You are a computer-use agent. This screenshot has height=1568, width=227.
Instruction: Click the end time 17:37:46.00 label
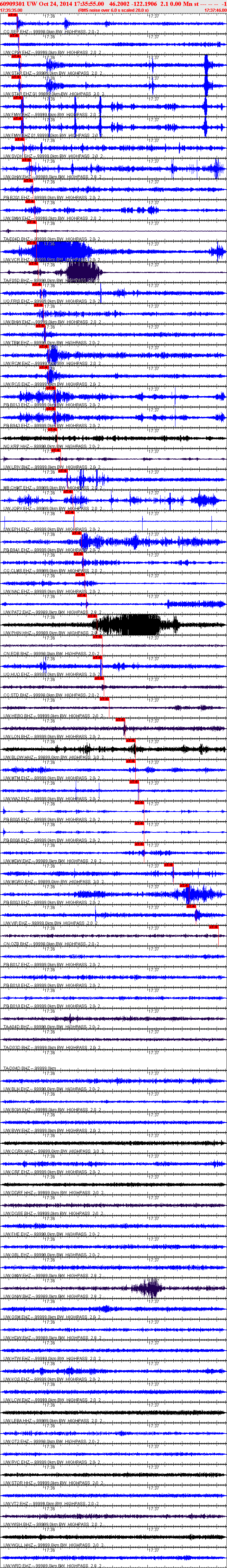coord(215,10)
